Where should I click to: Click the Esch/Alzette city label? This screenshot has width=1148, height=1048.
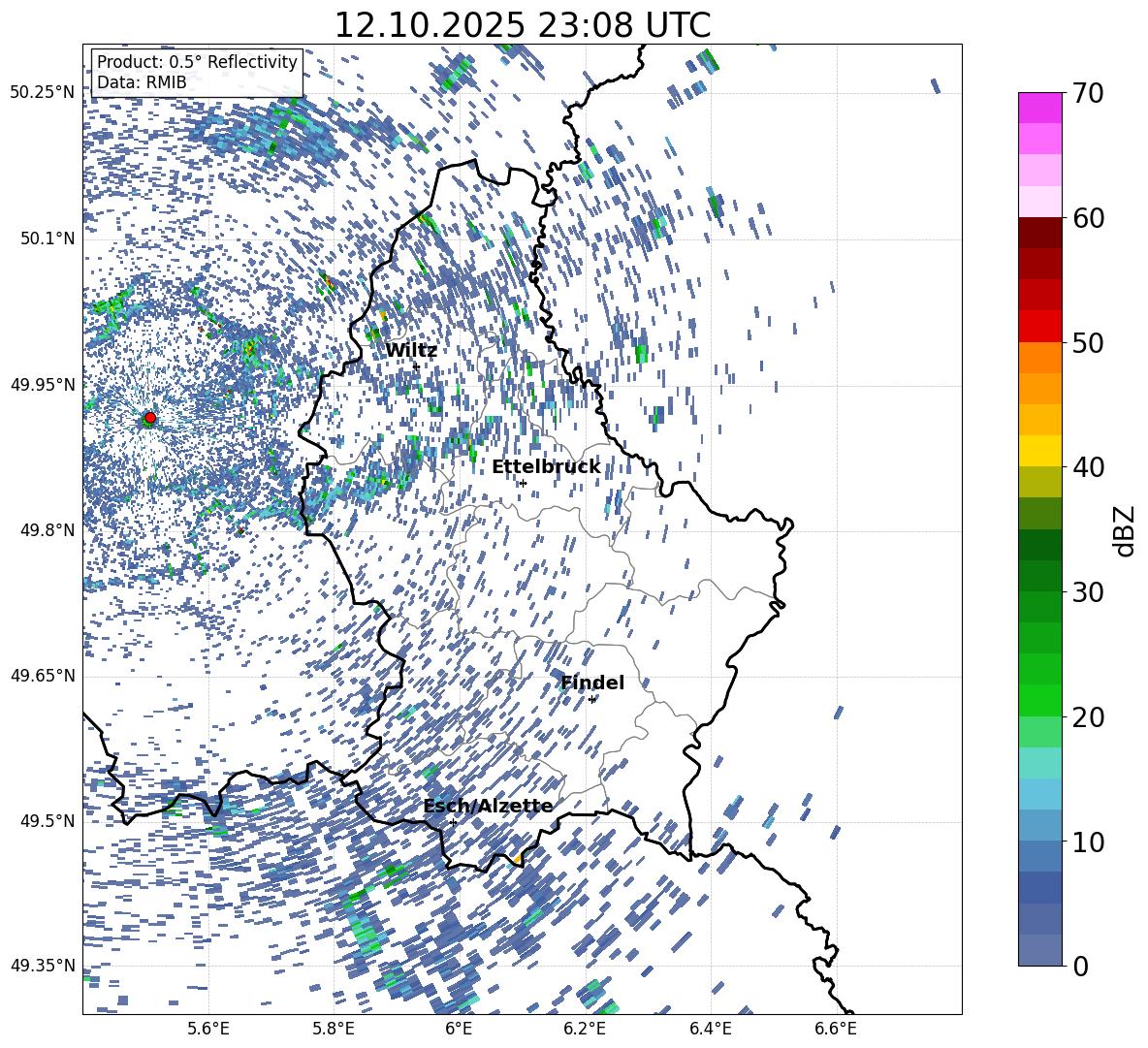[x=489, y=807]
